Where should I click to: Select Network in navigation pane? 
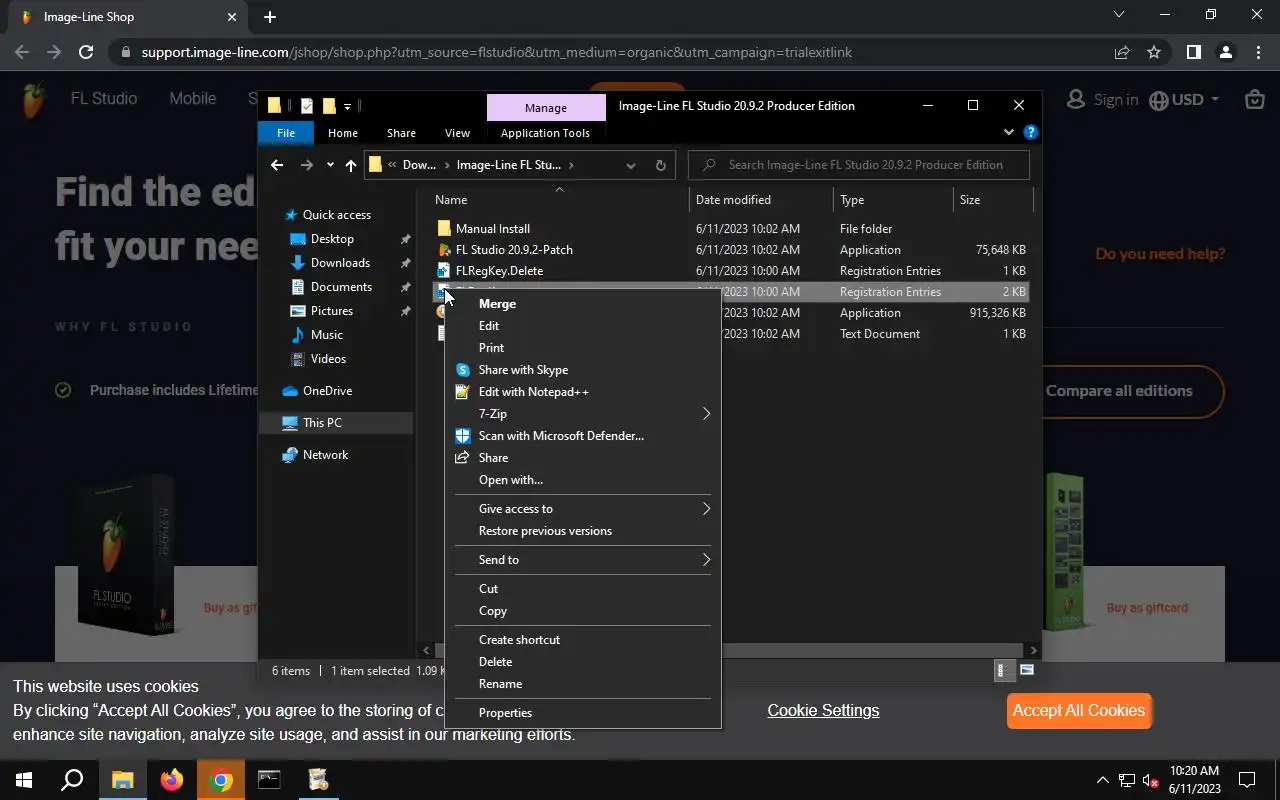coord(325,455)
